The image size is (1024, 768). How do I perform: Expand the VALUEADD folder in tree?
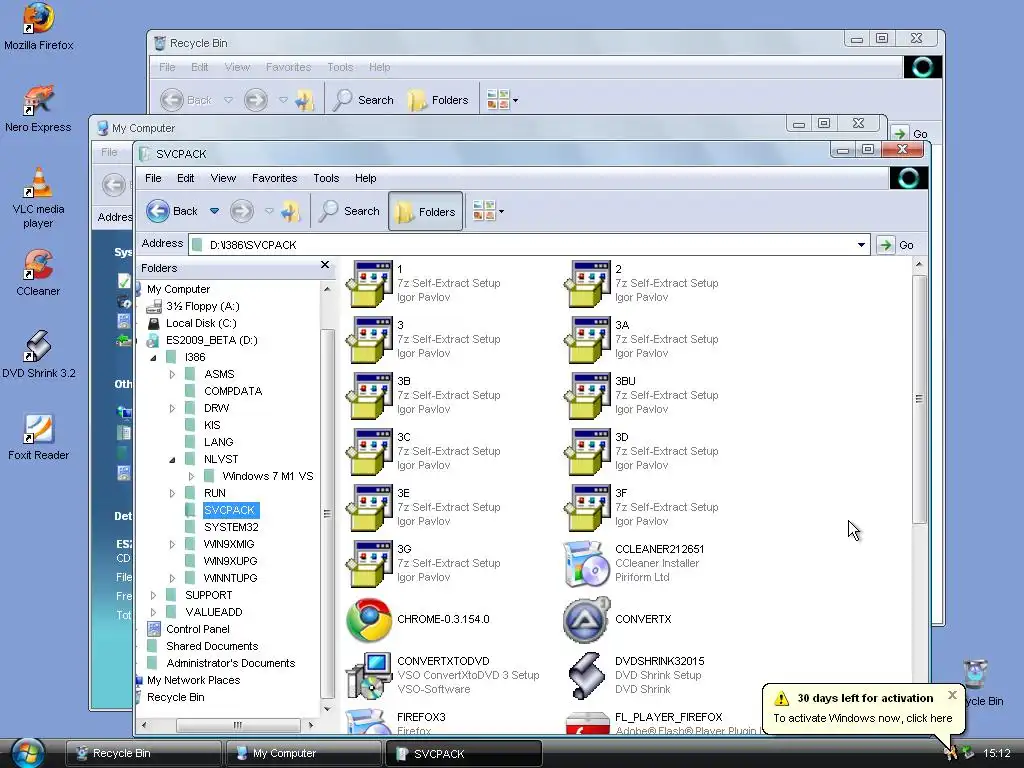153,612
